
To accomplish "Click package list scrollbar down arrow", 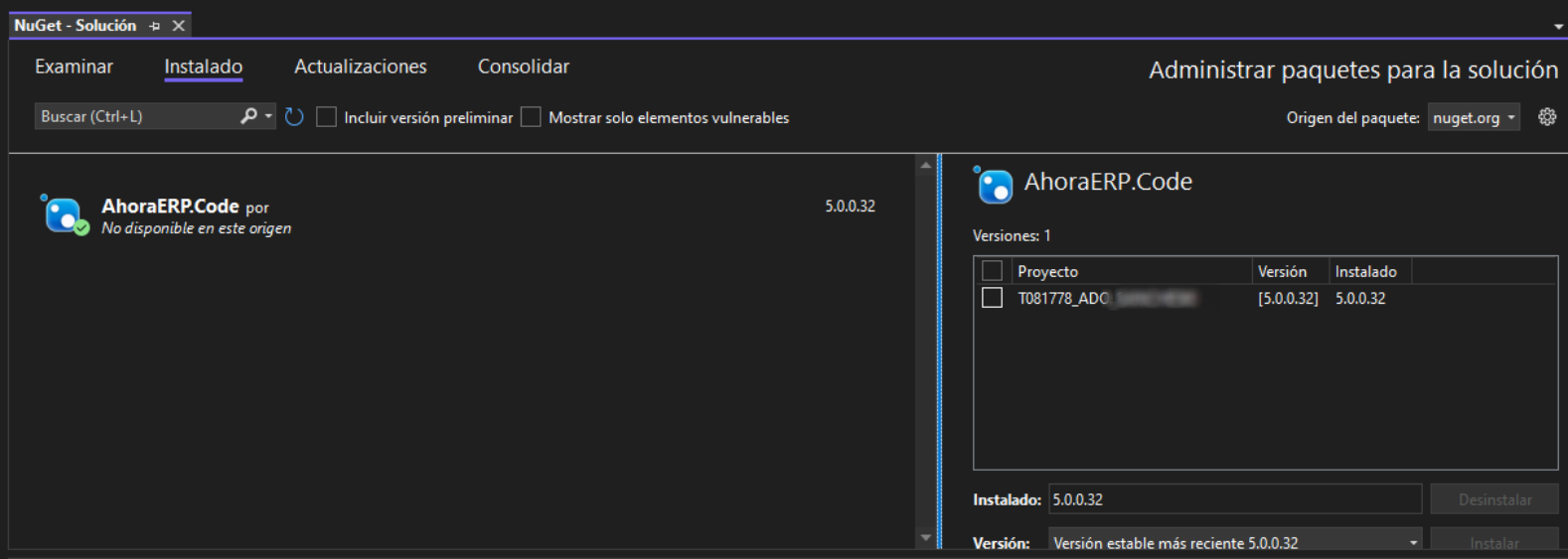I will tap(926, 538).
